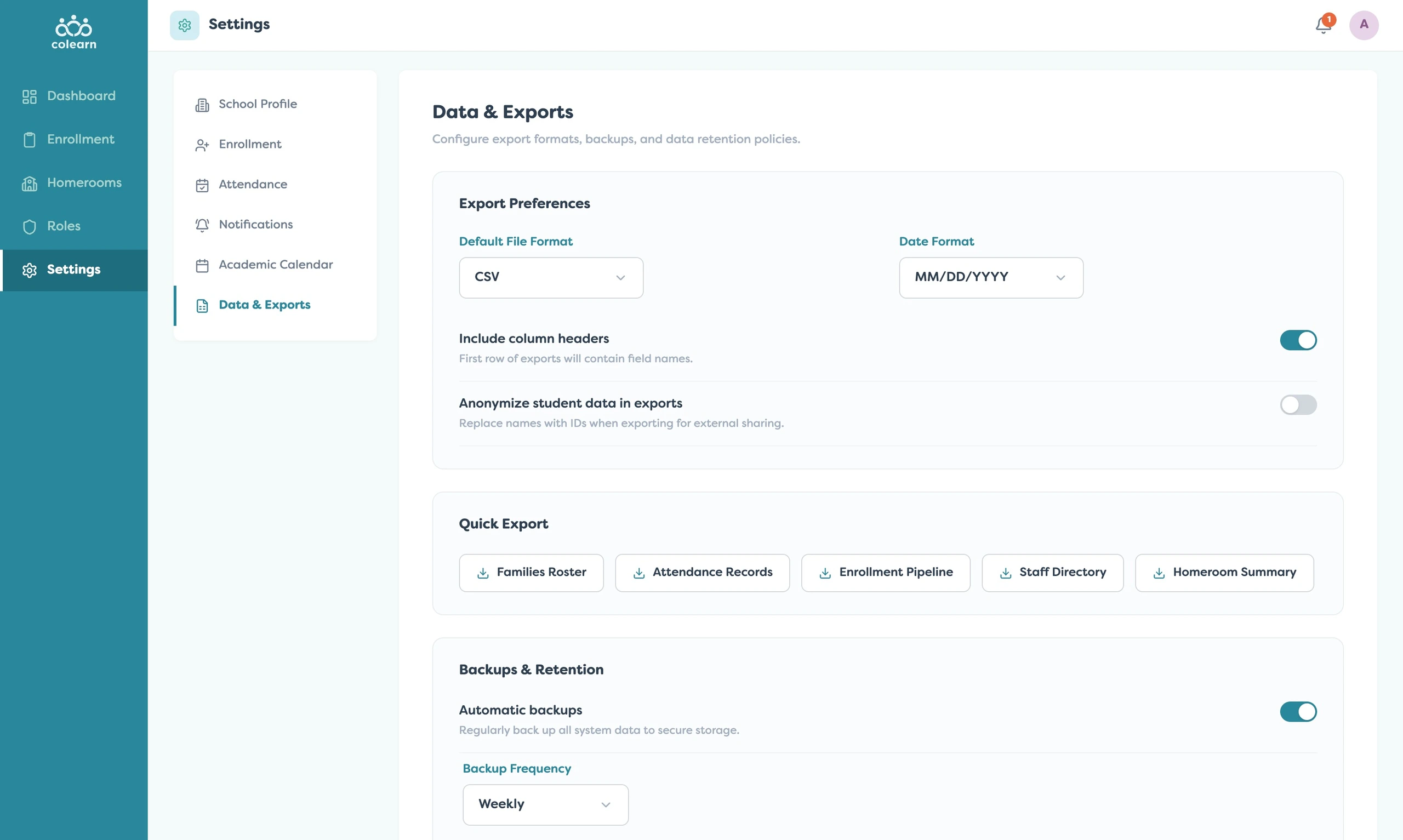This screenshot has height=840, width=1403.
Task: Click the Enrollment clipboard icon in sidebar
Action: (x=30, y=140)
